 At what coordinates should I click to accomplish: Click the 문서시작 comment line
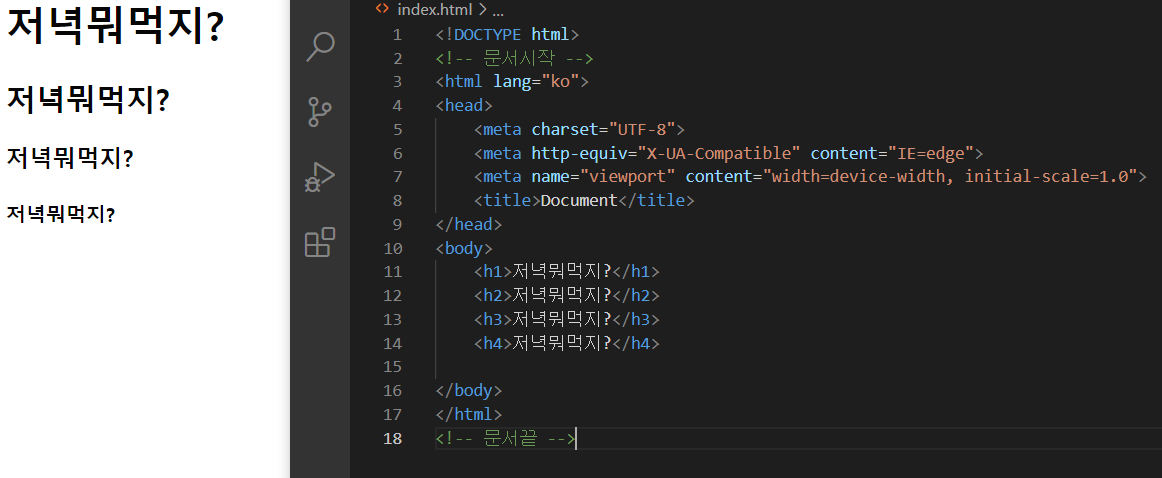point(514,58)
